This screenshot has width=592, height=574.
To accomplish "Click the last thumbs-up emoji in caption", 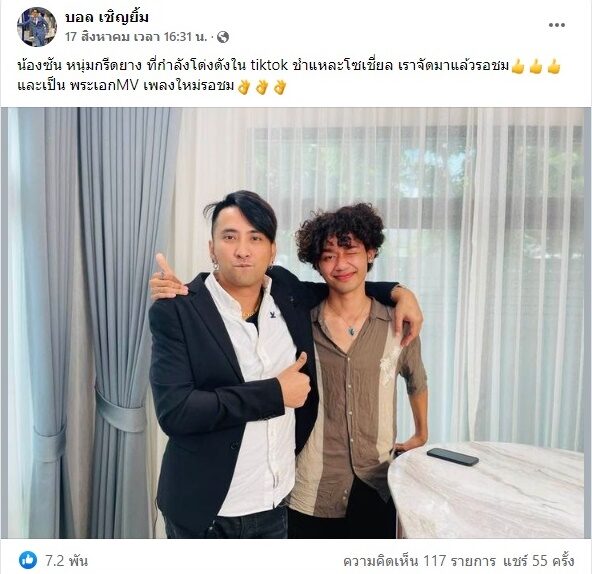I will (x=553, y=66).
